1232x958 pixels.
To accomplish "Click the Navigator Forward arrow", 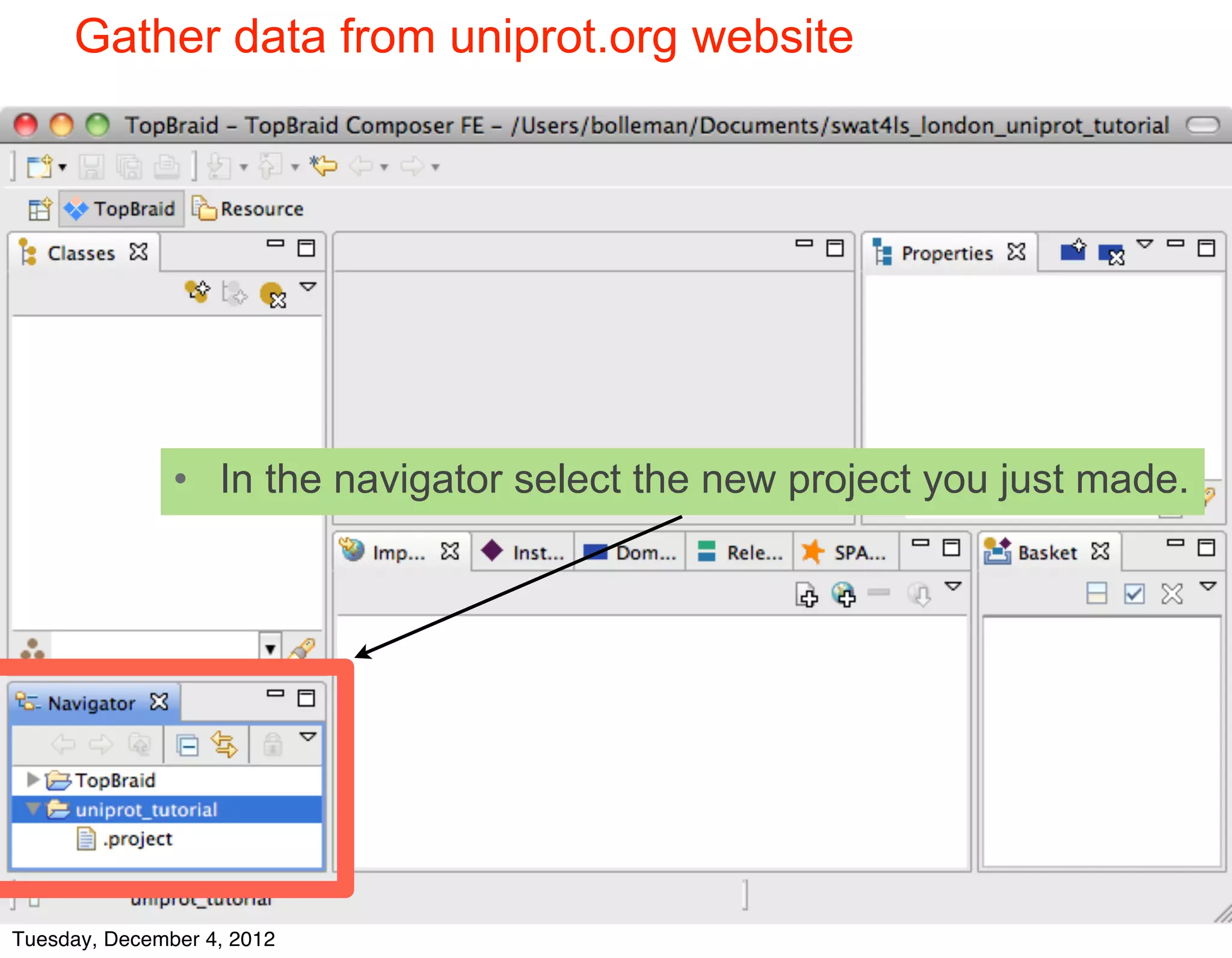I will click(x=100, y=745).
